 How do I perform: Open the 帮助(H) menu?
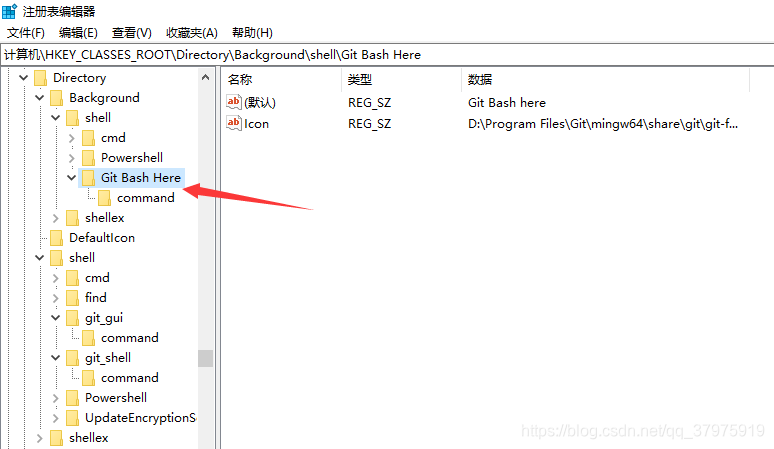pyautogui.click(x=252, y=33)
